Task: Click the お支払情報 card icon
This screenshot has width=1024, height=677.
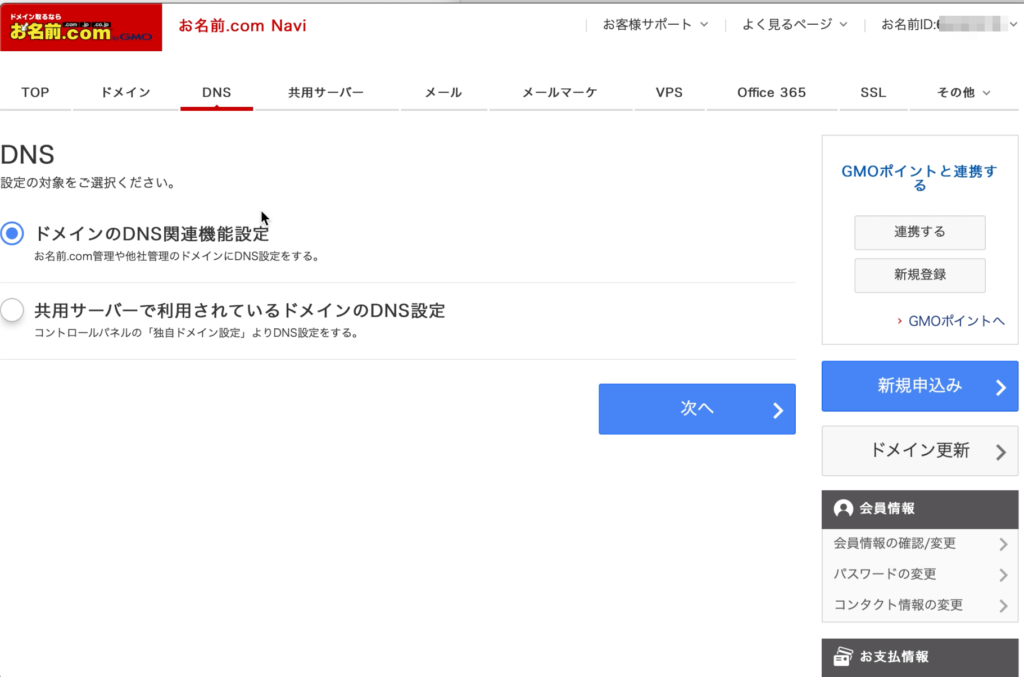Action: pos(843,657)
